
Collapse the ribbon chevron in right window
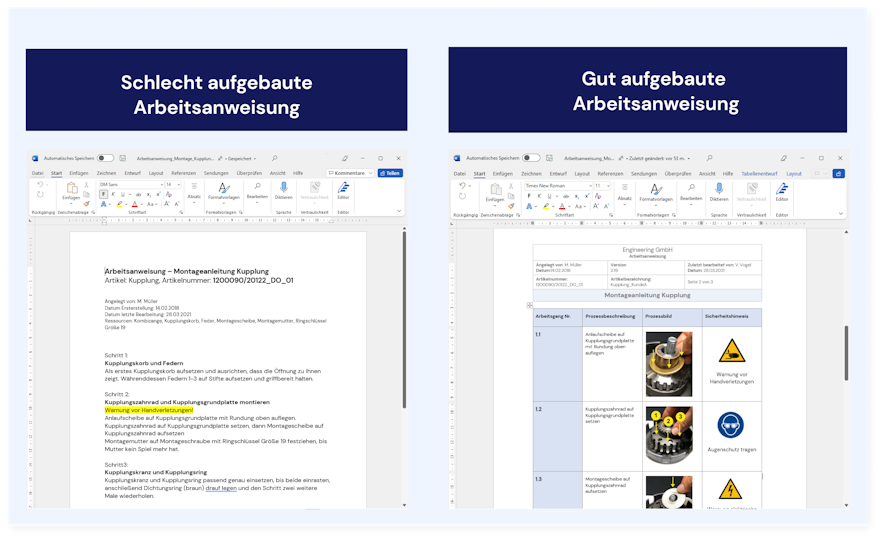[841, 213]
